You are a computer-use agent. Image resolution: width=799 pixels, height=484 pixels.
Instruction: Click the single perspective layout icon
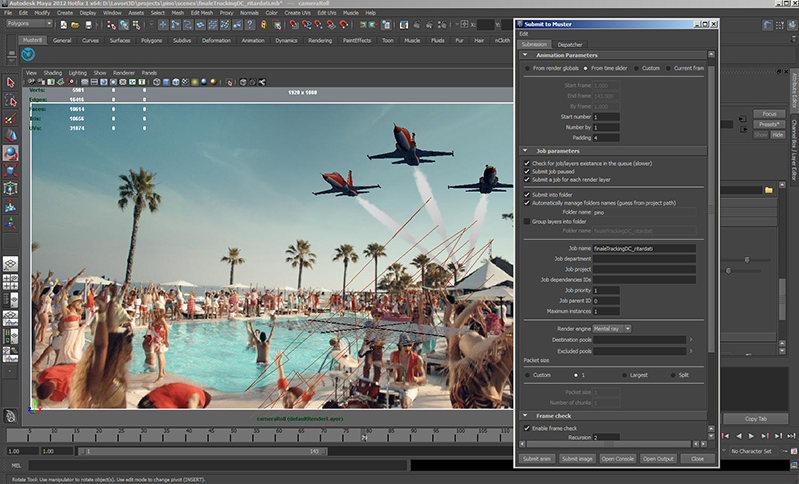[10, 264]
